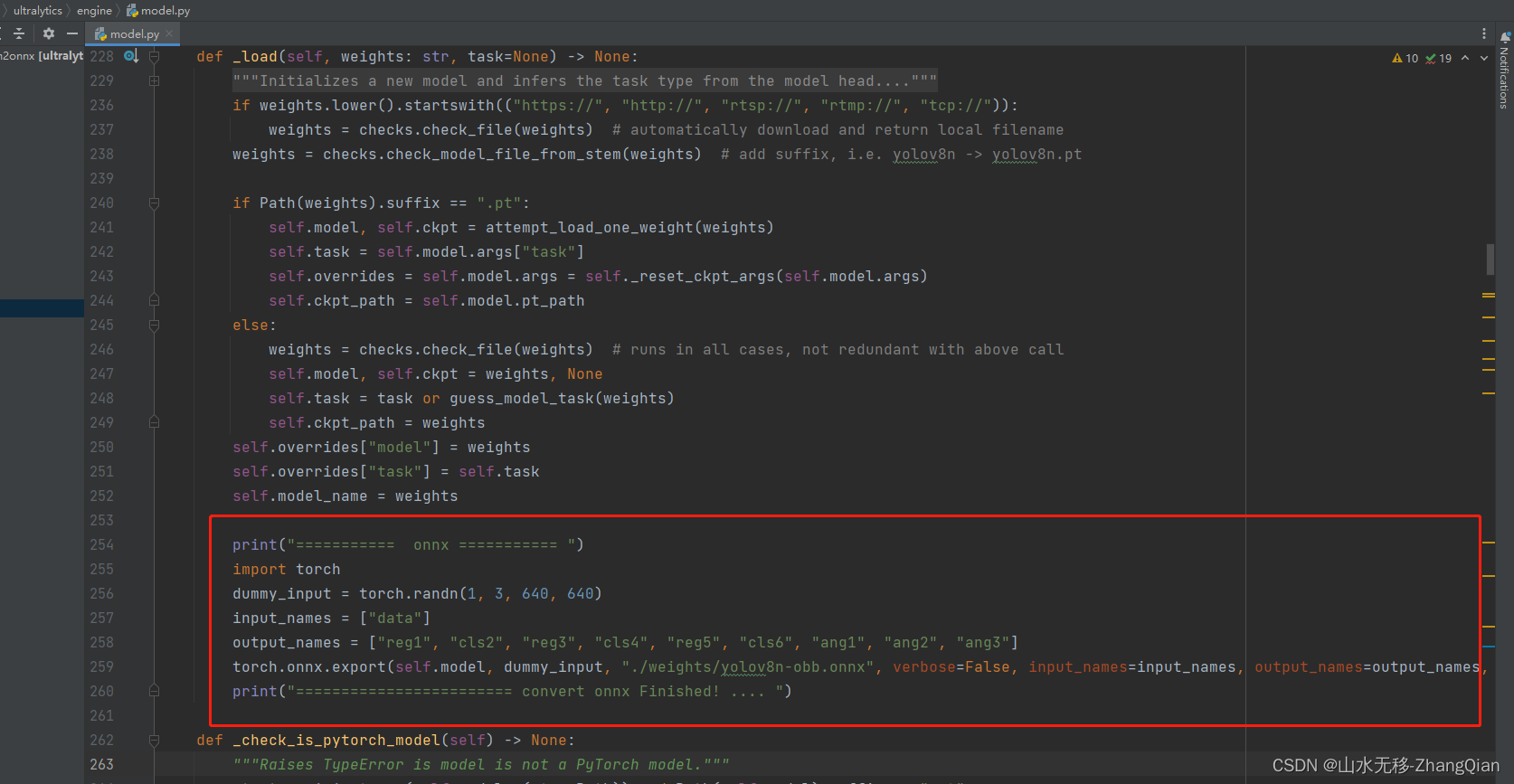Collapse all in project tree toolbar
Screen dimensions: 1514x784
click(19, 33)
